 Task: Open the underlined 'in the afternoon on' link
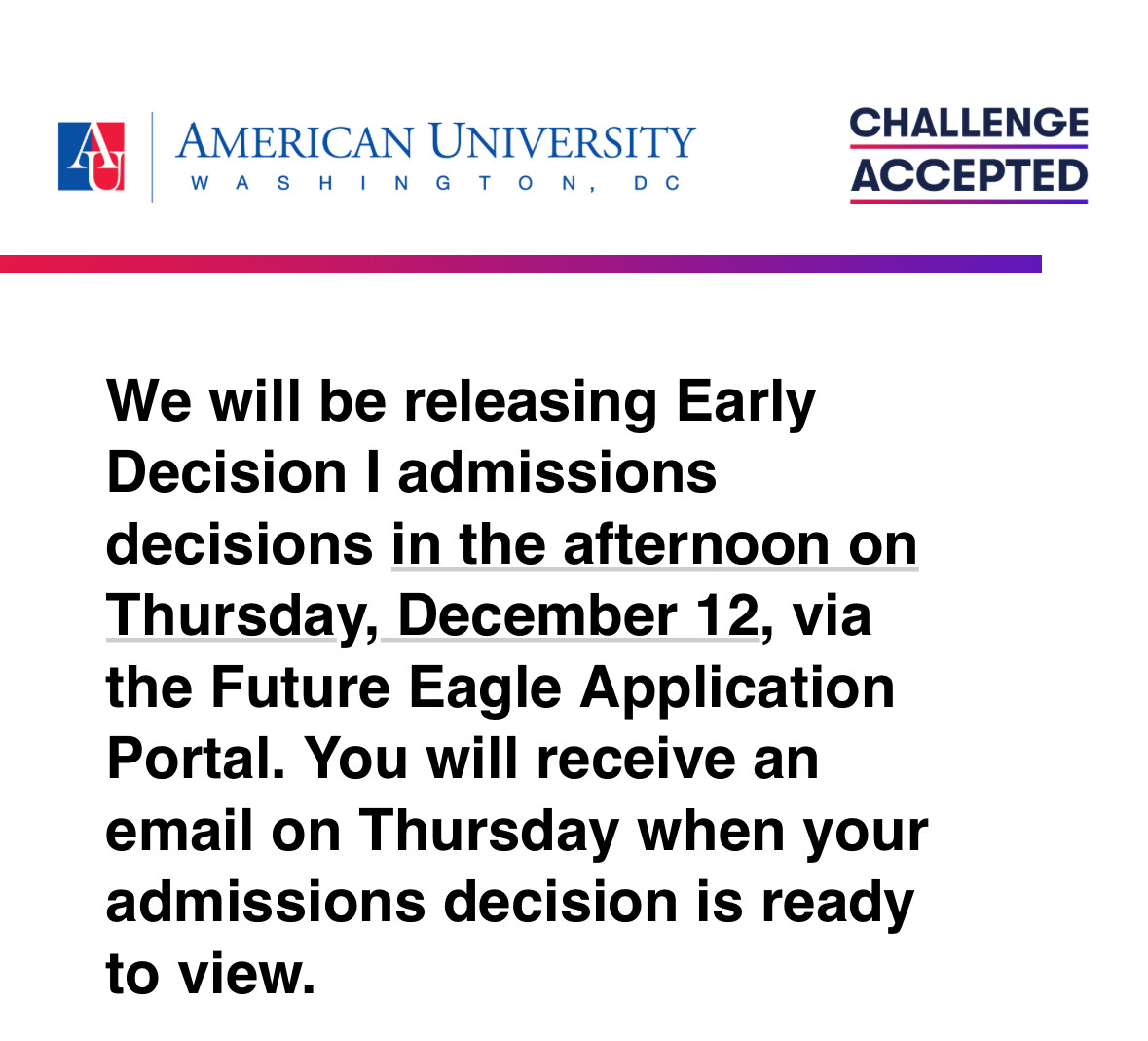[x=654, y=545]
